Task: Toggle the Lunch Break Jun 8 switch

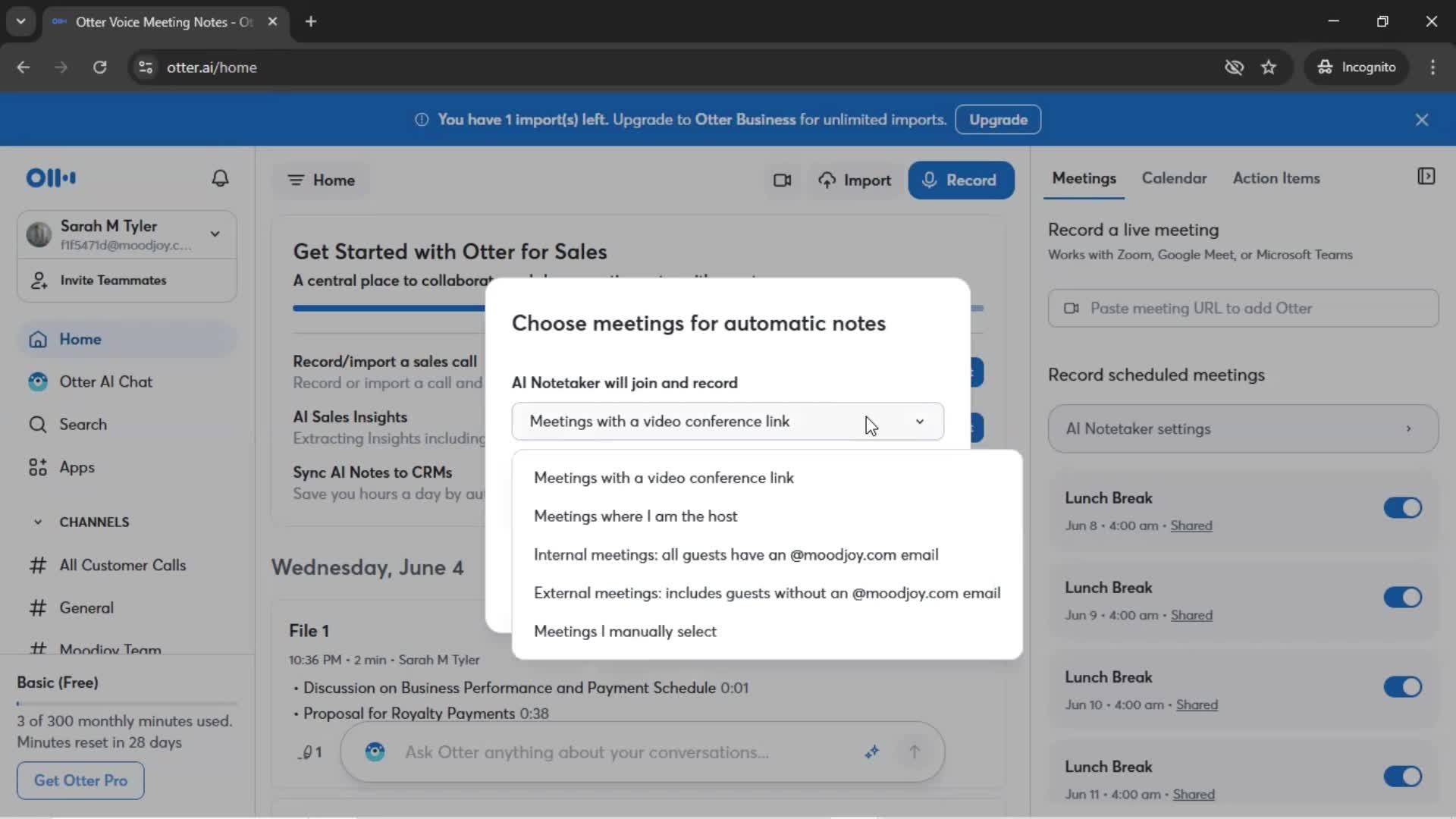Action: coord(1402,507)
